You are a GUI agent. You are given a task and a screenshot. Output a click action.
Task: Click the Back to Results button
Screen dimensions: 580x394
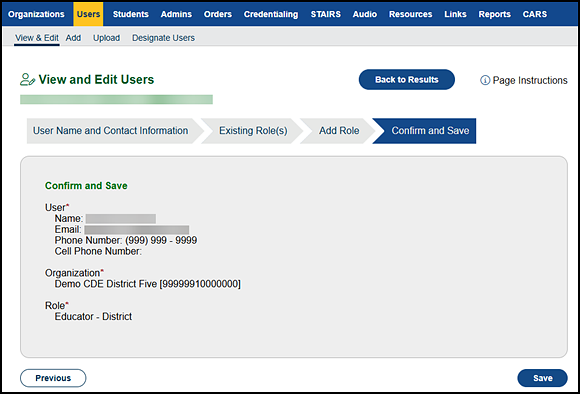(x=407, y=80)
